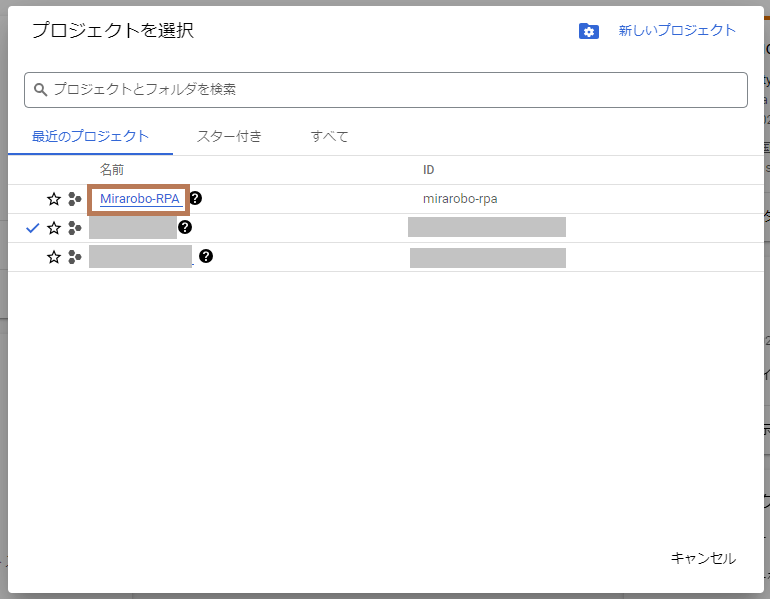770x599 pixels.
Task: Open the help icon in the checkmarked row
Action: click(185, 227)
